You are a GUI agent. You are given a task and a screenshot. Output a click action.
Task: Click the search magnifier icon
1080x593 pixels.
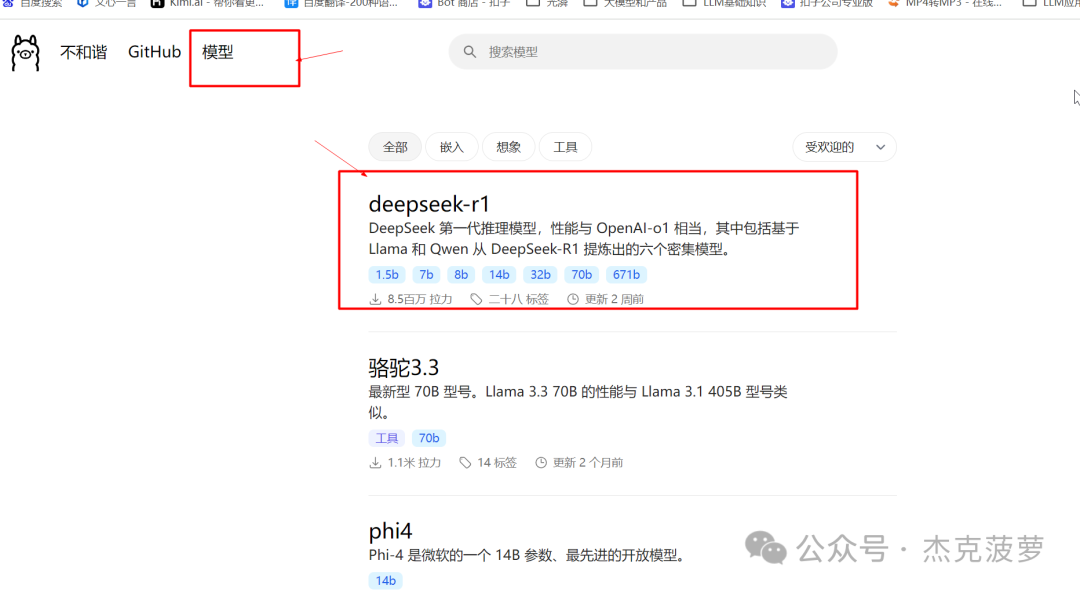(470, 52)
